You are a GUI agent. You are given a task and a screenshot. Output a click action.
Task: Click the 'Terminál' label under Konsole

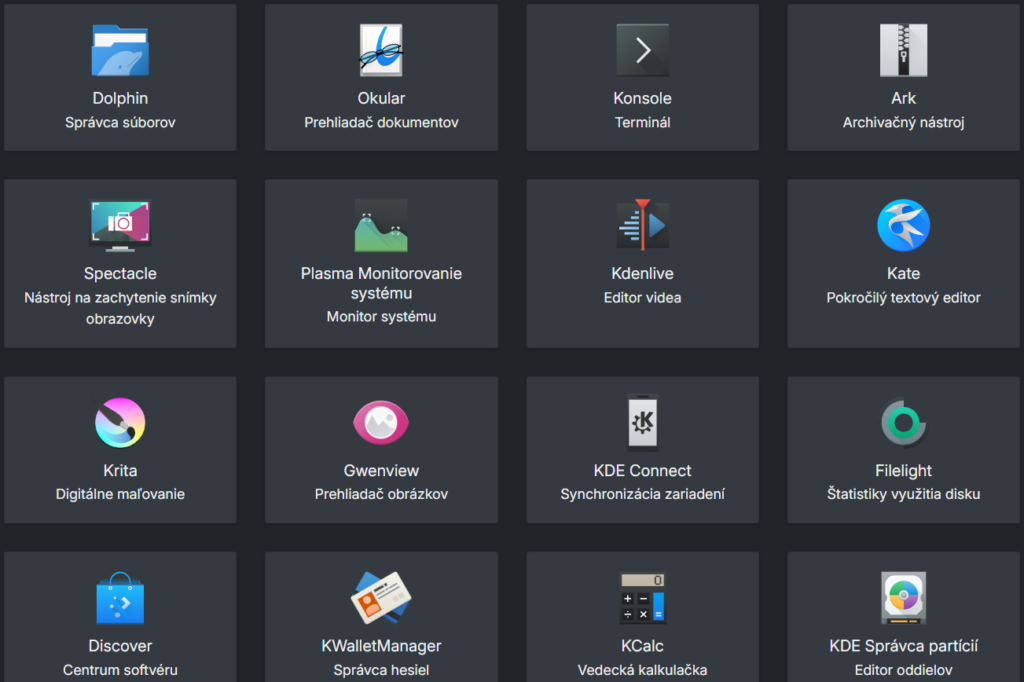click(x=643, y=122)
